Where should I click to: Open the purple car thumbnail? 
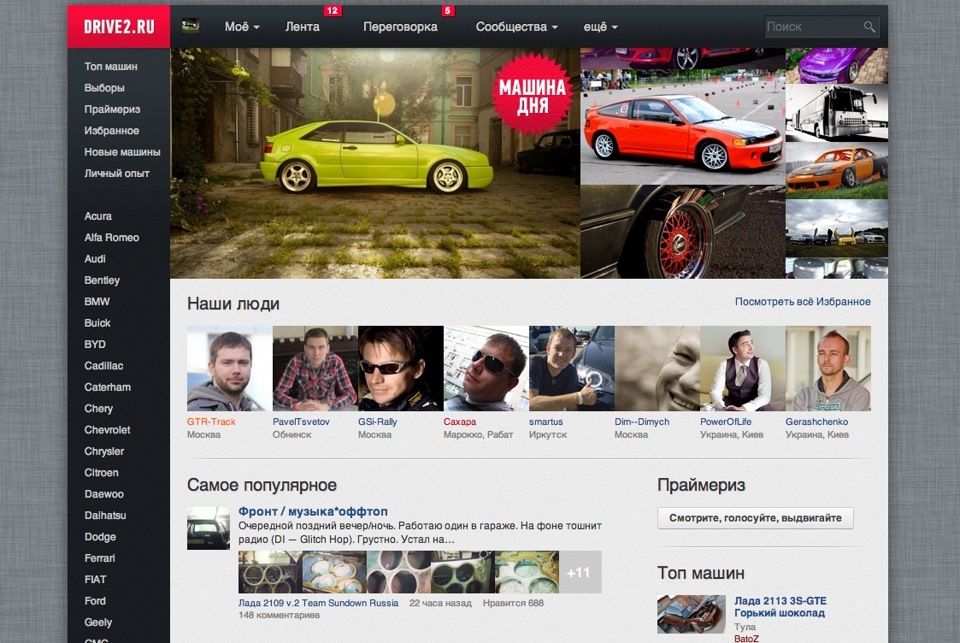point(836,66)
